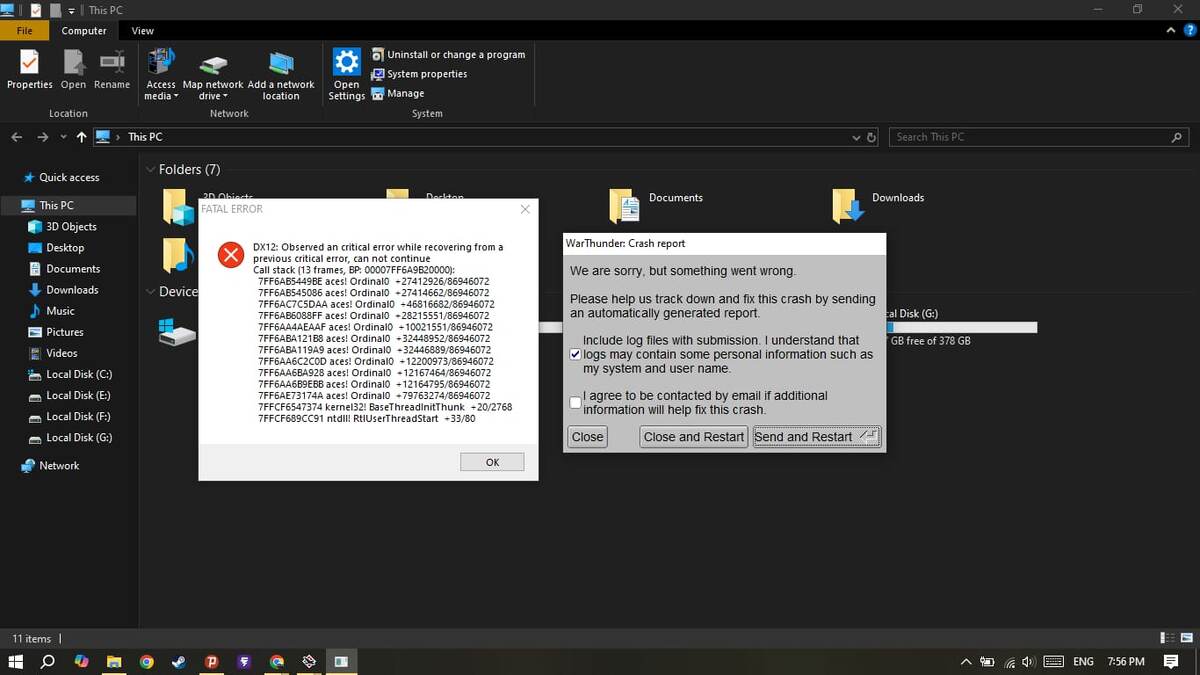Click the Refresh button beside the address bar

point(871,137)
